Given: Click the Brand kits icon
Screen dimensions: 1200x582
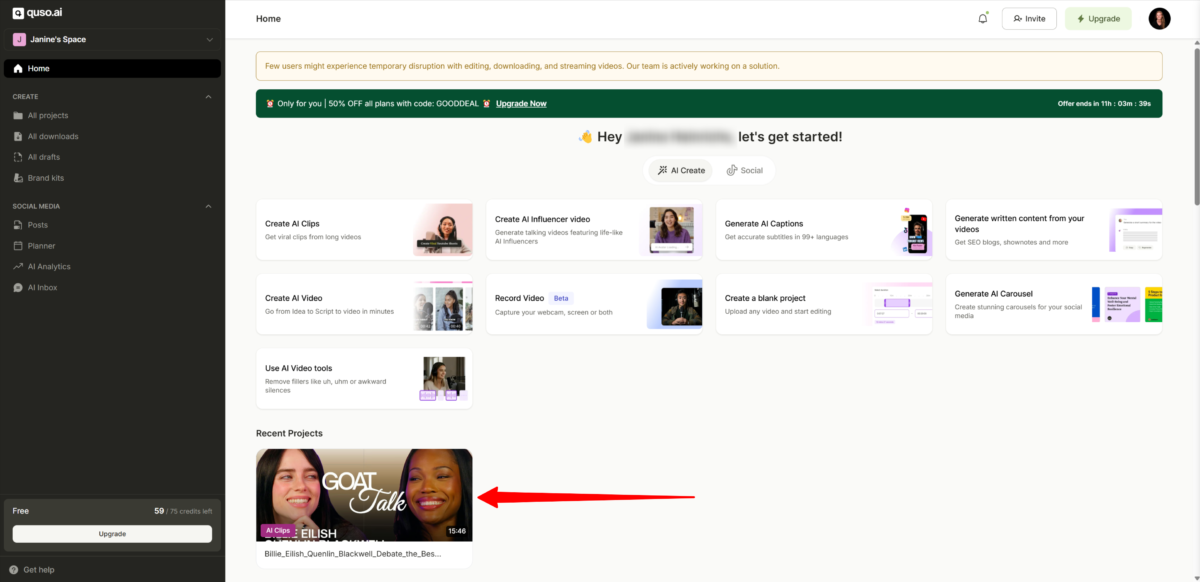Looking at the screenshot, I should pyautogui.click(x=18, y=178).
